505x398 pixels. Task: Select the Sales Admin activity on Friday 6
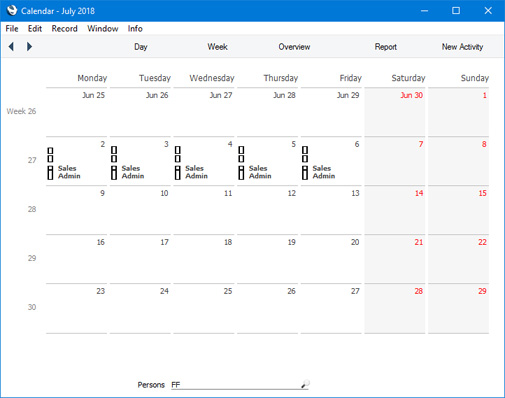click(324, 172)
